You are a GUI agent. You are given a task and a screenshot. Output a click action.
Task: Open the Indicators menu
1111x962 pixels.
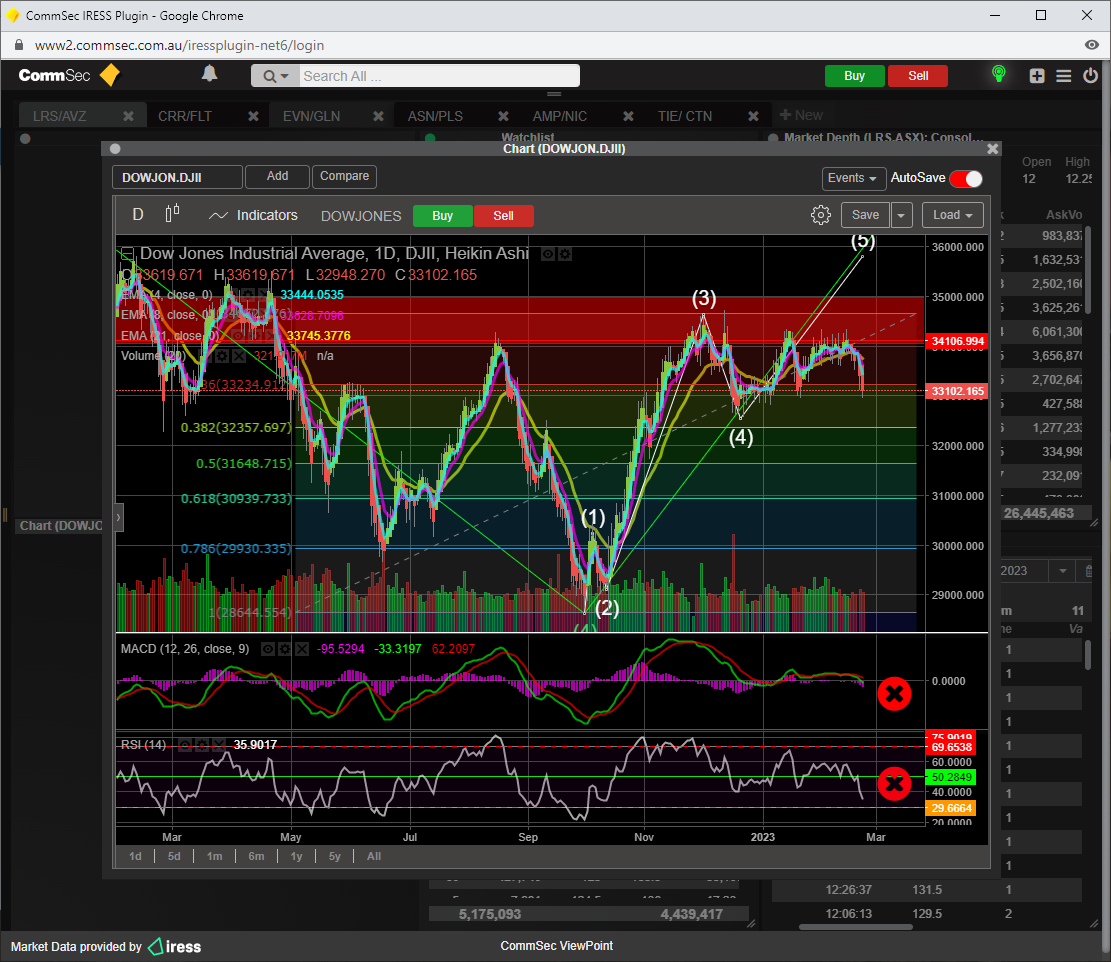pyautogui.click(x=253, y=215)
